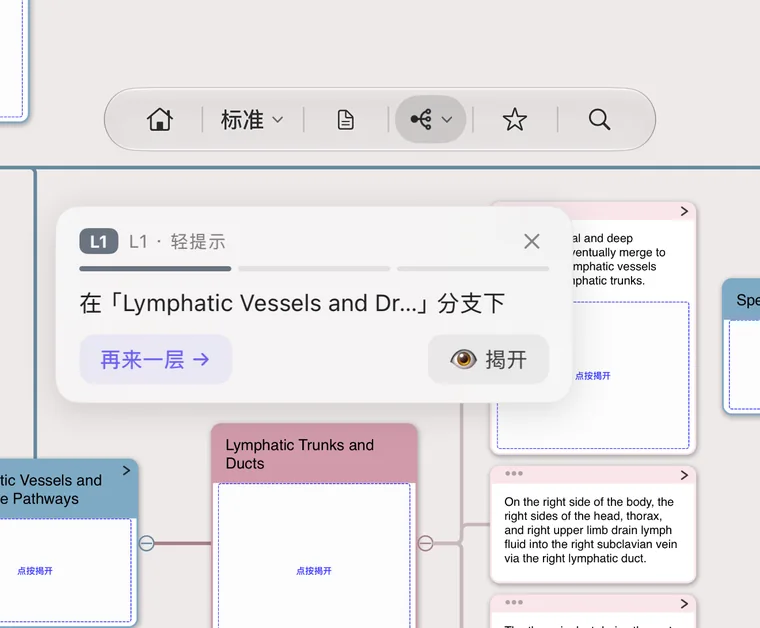Open chevron on right lymphatic duct card
Image resolution: width=760 pixels, height=628 pixels.
point(684,475)
